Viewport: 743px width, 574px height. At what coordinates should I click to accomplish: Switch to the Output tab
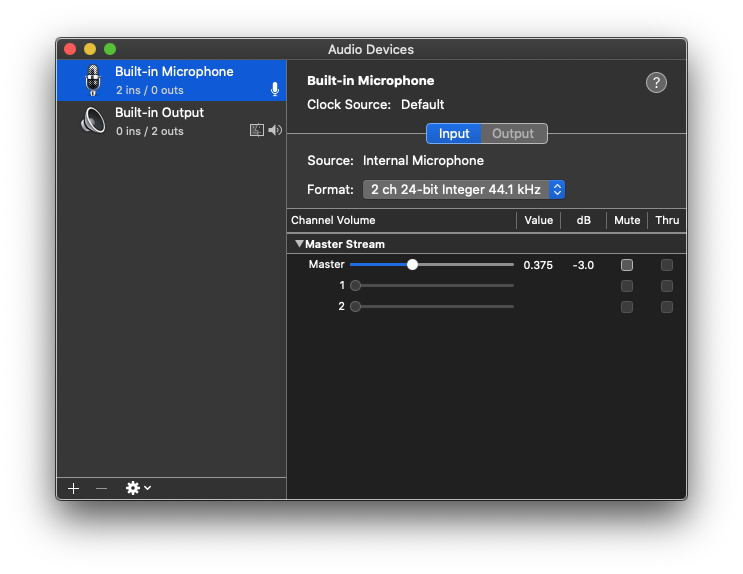[514, 134]
